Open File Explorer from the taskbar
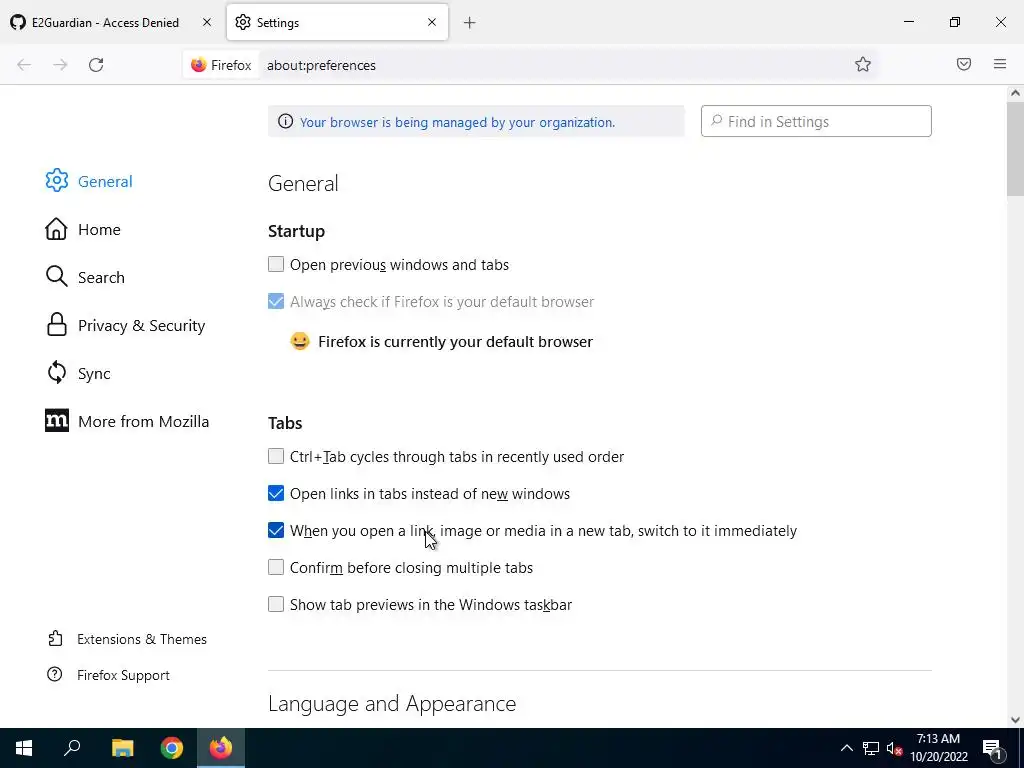This screenshot has width=1024, height=768. coord(122,748)
